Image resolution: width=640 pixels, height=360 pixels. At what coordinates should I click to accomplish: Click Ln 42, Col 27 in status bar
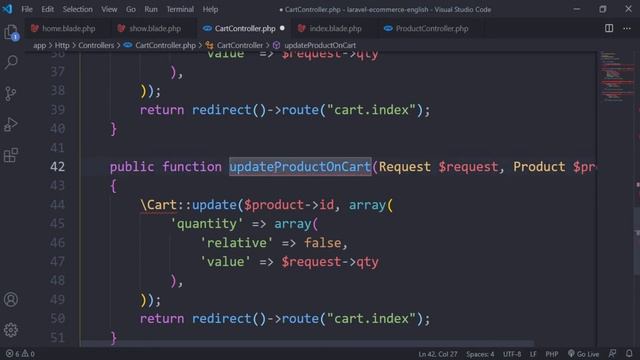coord(437,354)
